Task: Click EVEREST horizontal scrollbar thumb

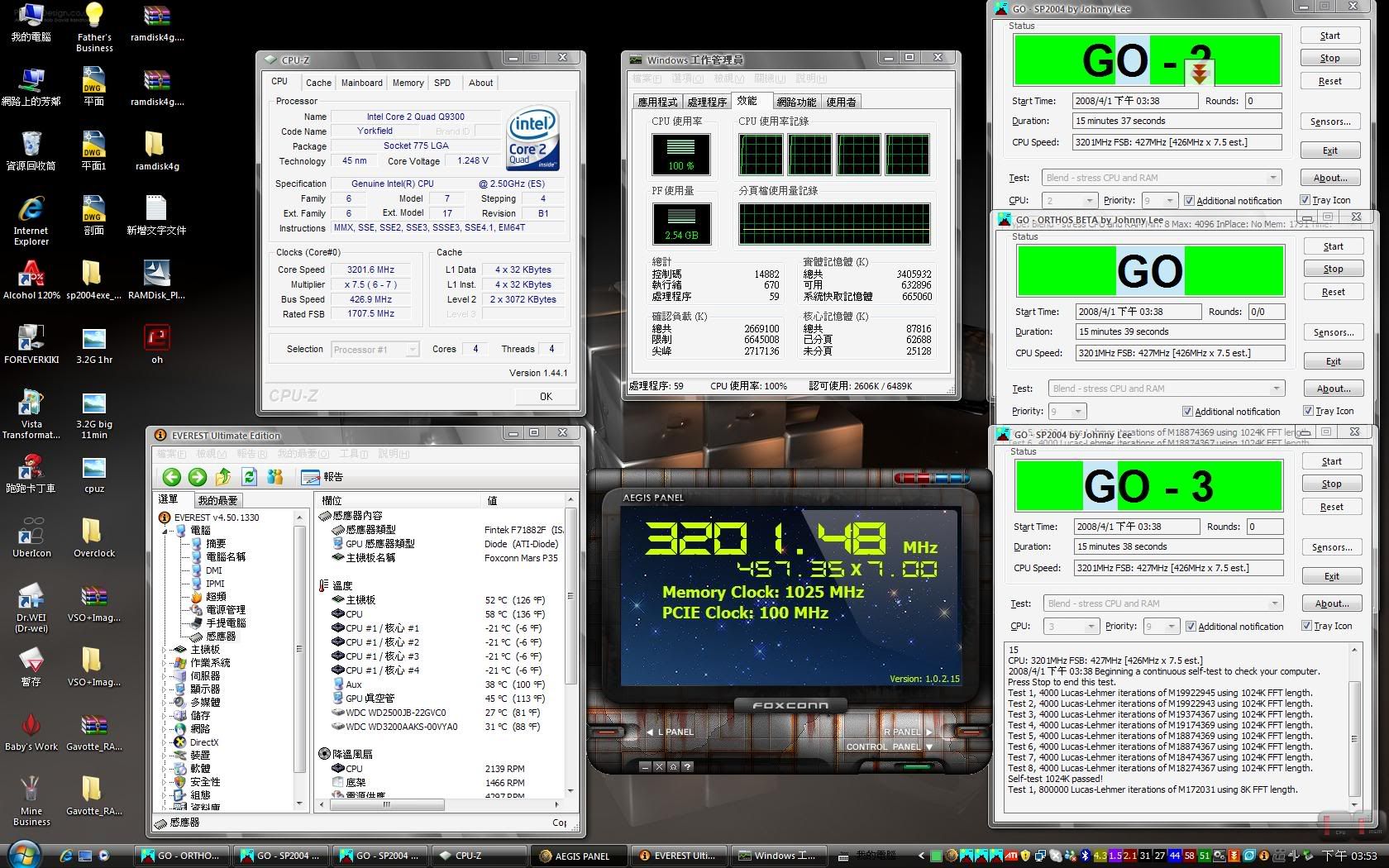Action: coord(385,804)
